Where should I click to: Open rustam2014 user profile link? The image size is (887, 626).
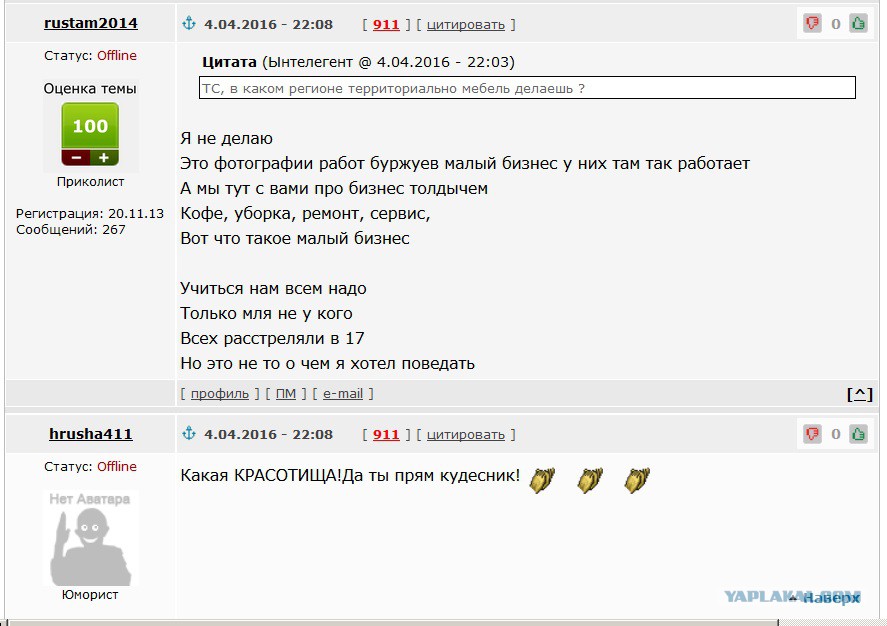(x=91, y=23)
